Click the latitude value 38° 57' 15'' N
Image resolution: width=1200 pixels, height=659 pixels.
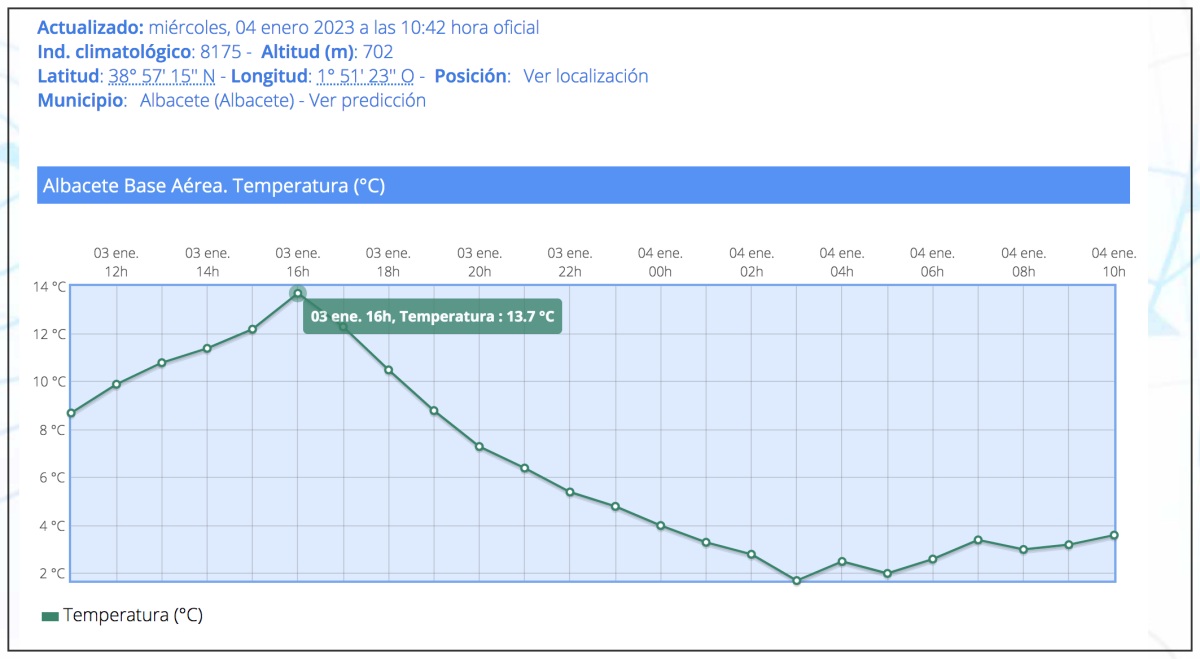coord(162,76)
